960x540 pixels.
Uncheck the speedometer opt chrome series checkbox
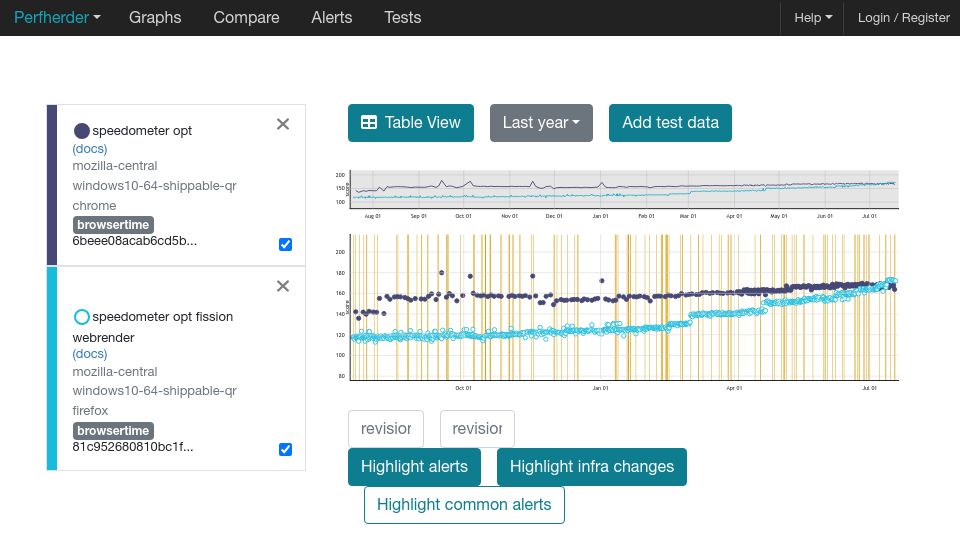285,244
